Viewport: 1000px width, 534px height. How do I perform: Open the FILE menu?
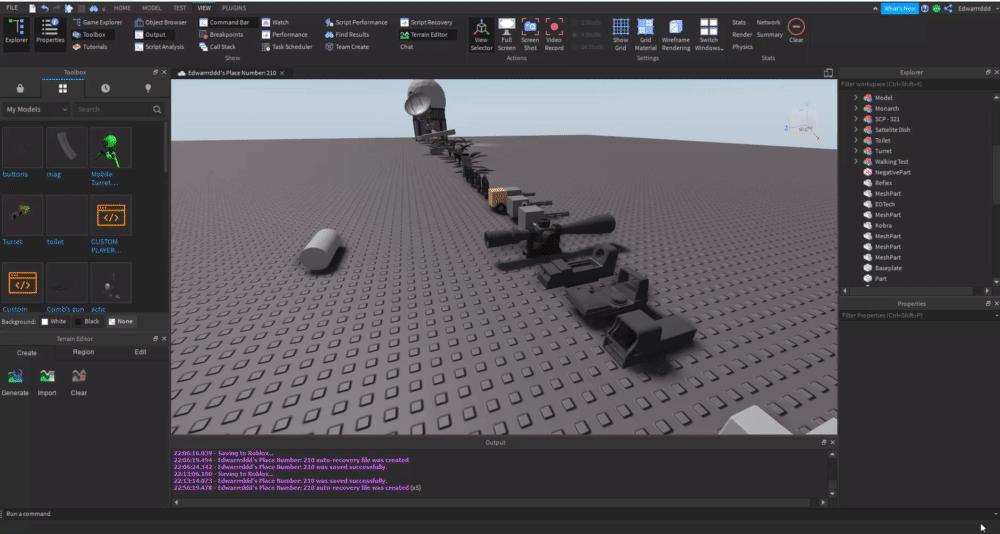coord(12,8)
